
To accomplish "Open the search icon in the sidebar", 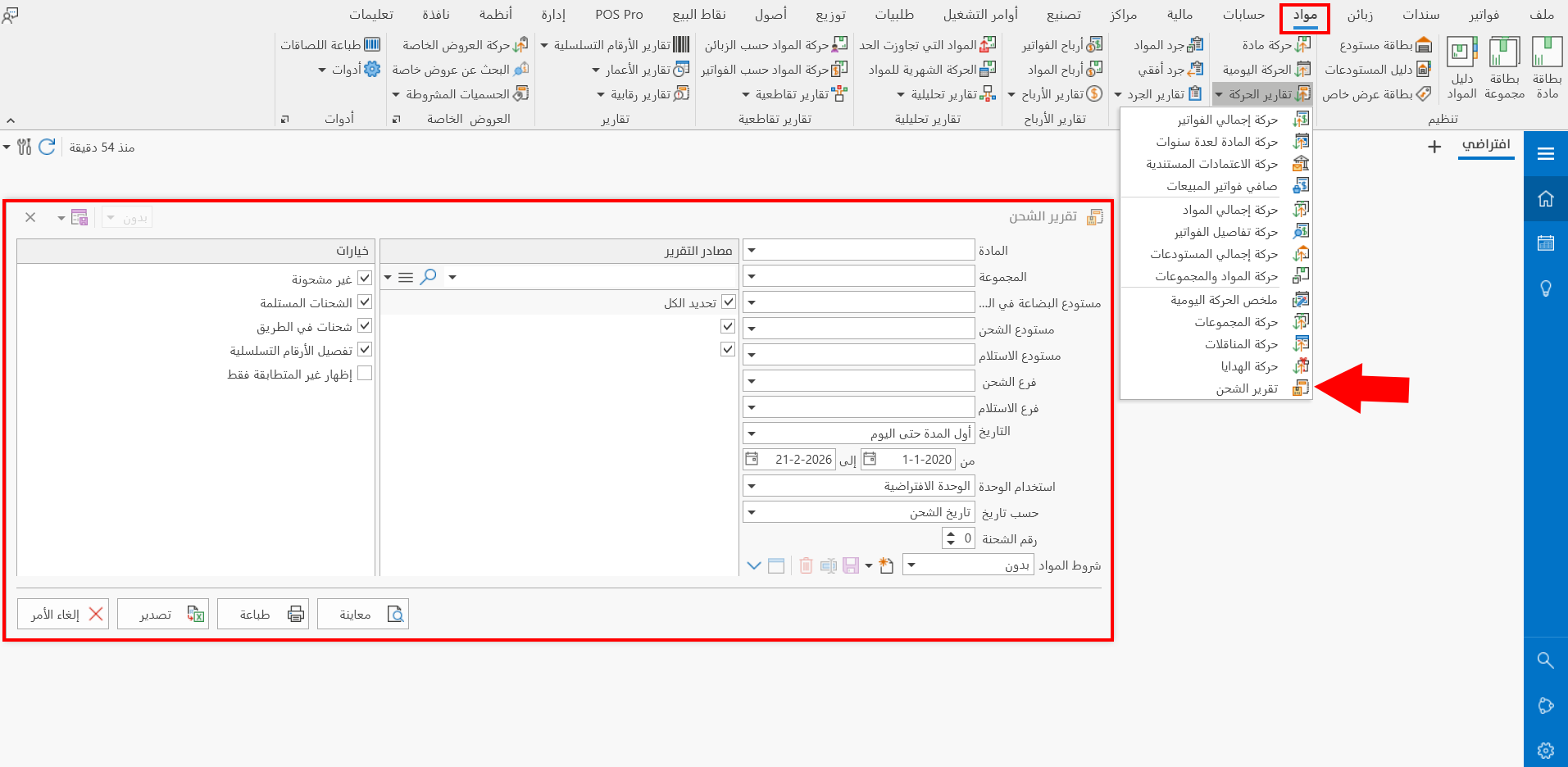I will click(x=1546, y=660).
